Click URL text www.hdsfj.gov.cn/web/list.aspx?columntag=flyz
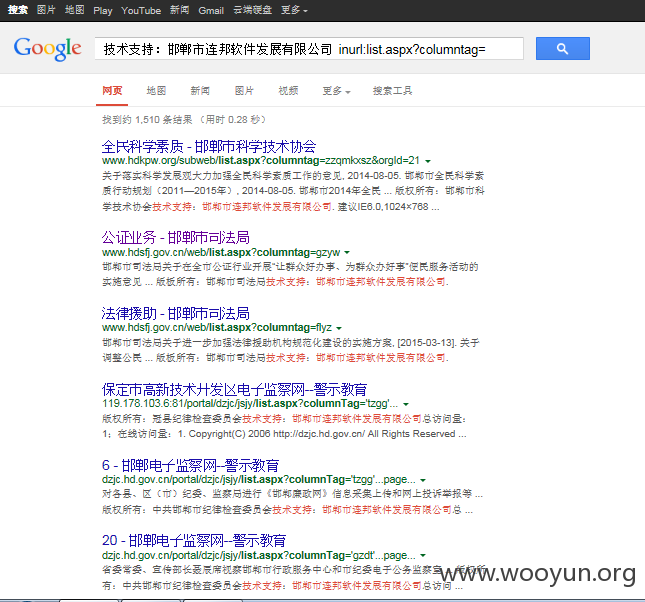This screenshot has width=645, height=602. [217, 328]
